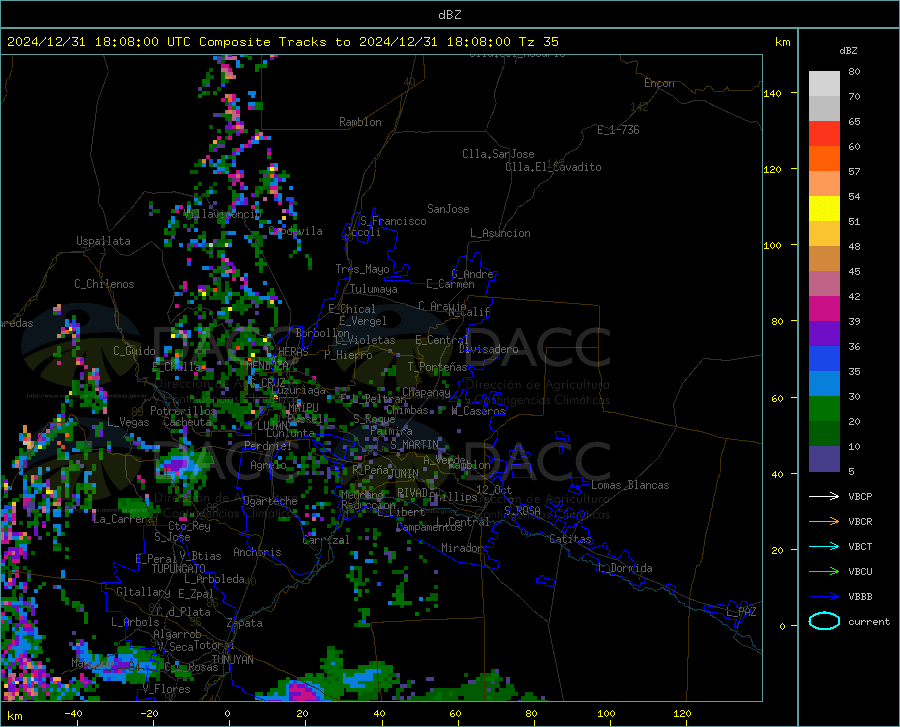Click the Tres_Mayo map label
This screenshot has height=727, width=900.
(x=362, y=269)
